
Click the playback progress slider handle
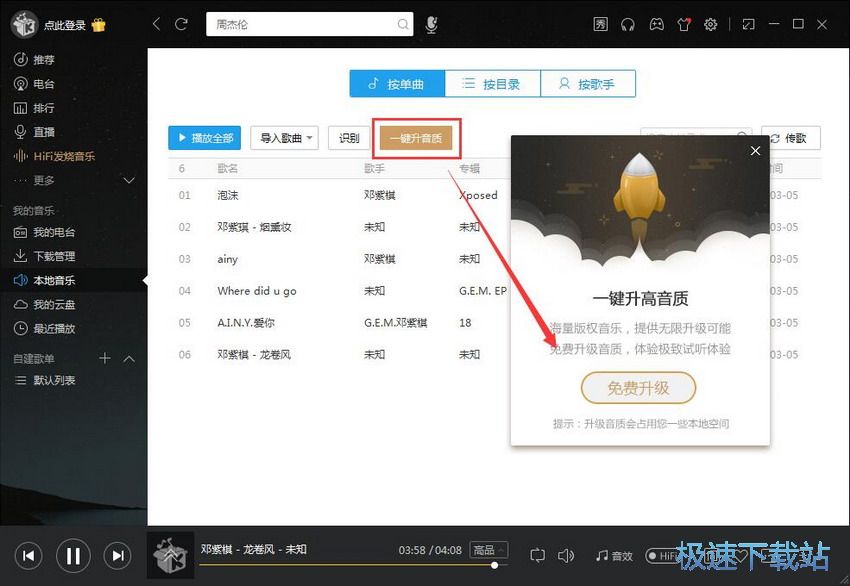pos(494,565)
